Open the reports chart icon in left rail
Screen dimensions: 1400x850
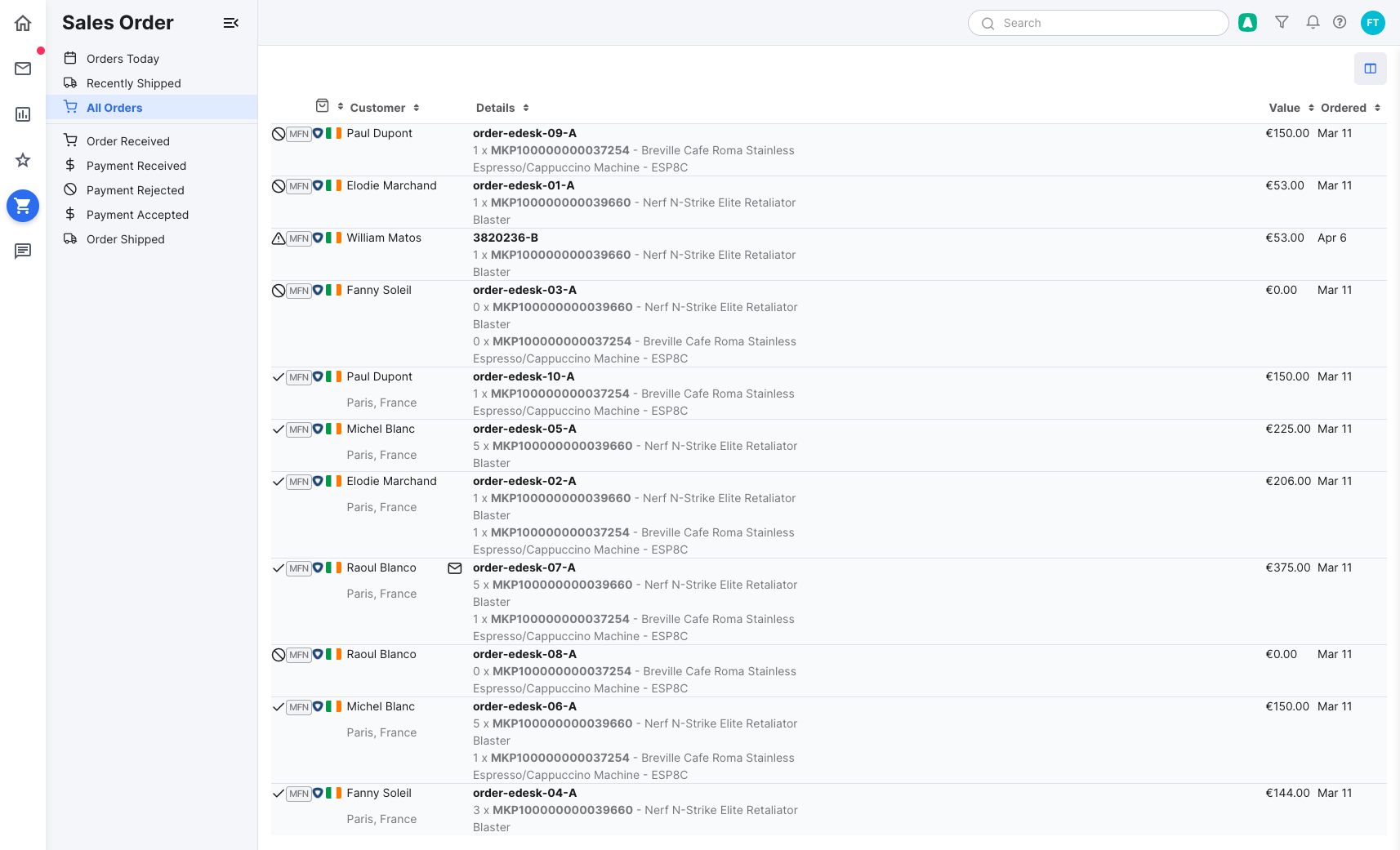[x=23, y=114]
